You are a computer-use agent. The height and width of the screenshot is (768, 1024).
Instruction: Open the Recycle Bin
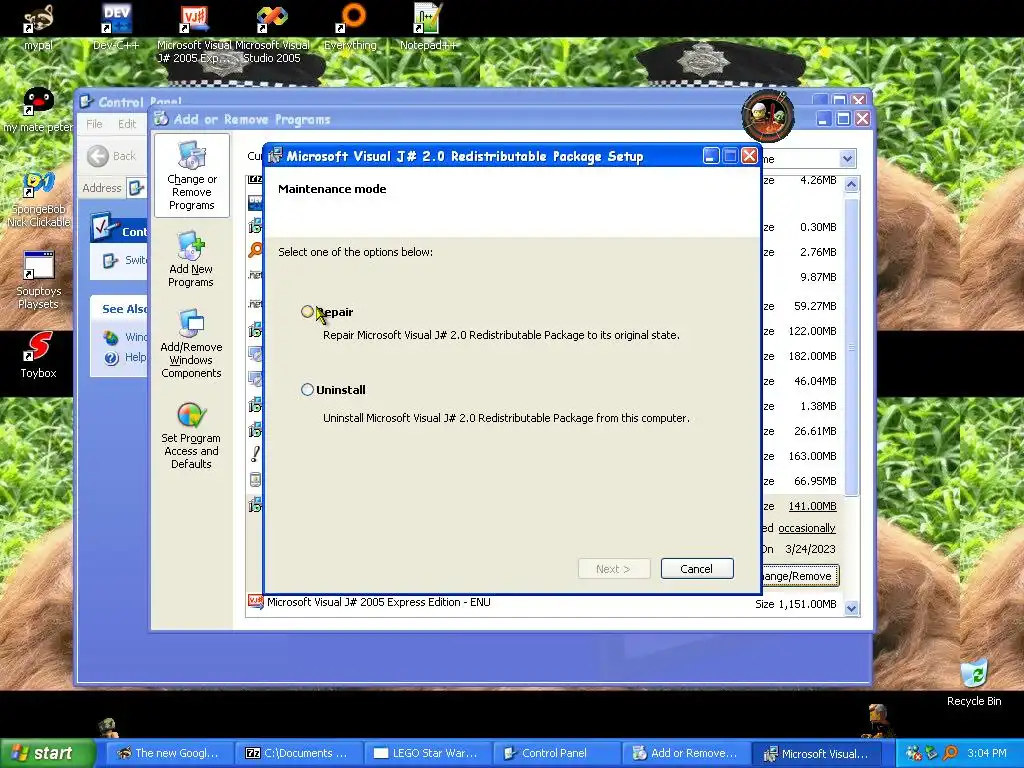point(974,683)
